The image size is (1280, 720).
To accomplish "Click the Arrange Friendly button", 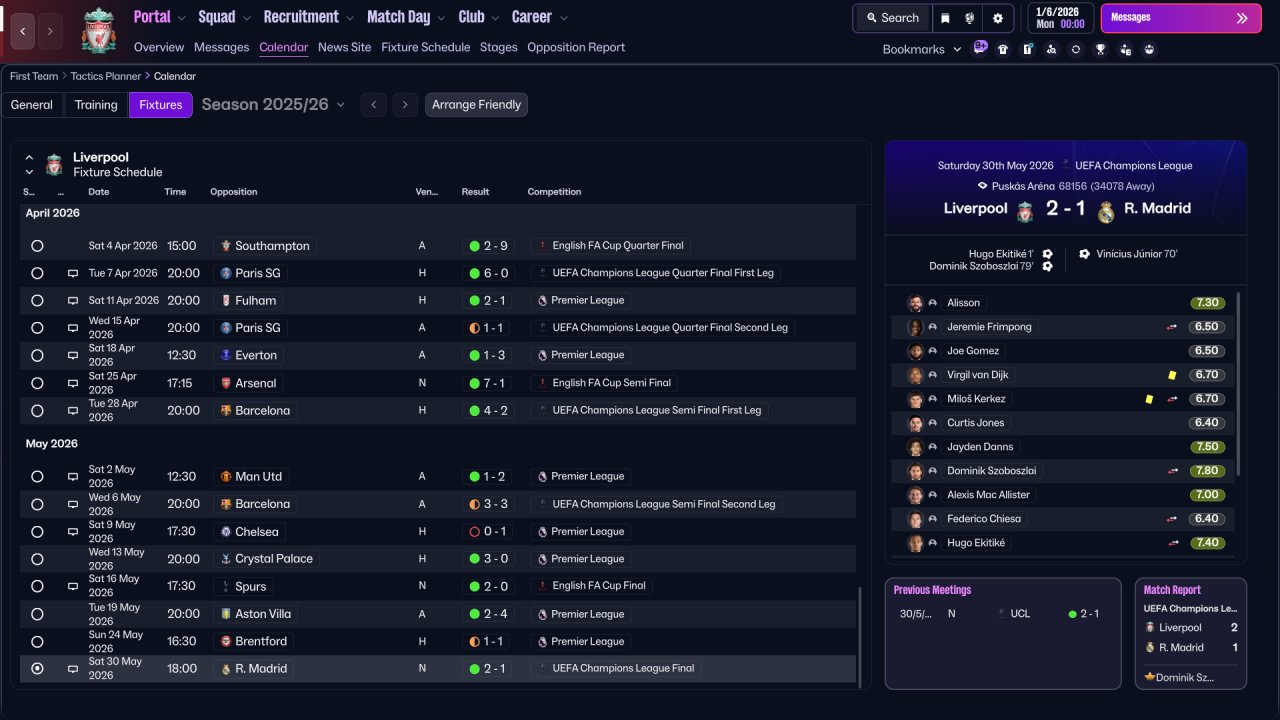I will click(476, 105).
